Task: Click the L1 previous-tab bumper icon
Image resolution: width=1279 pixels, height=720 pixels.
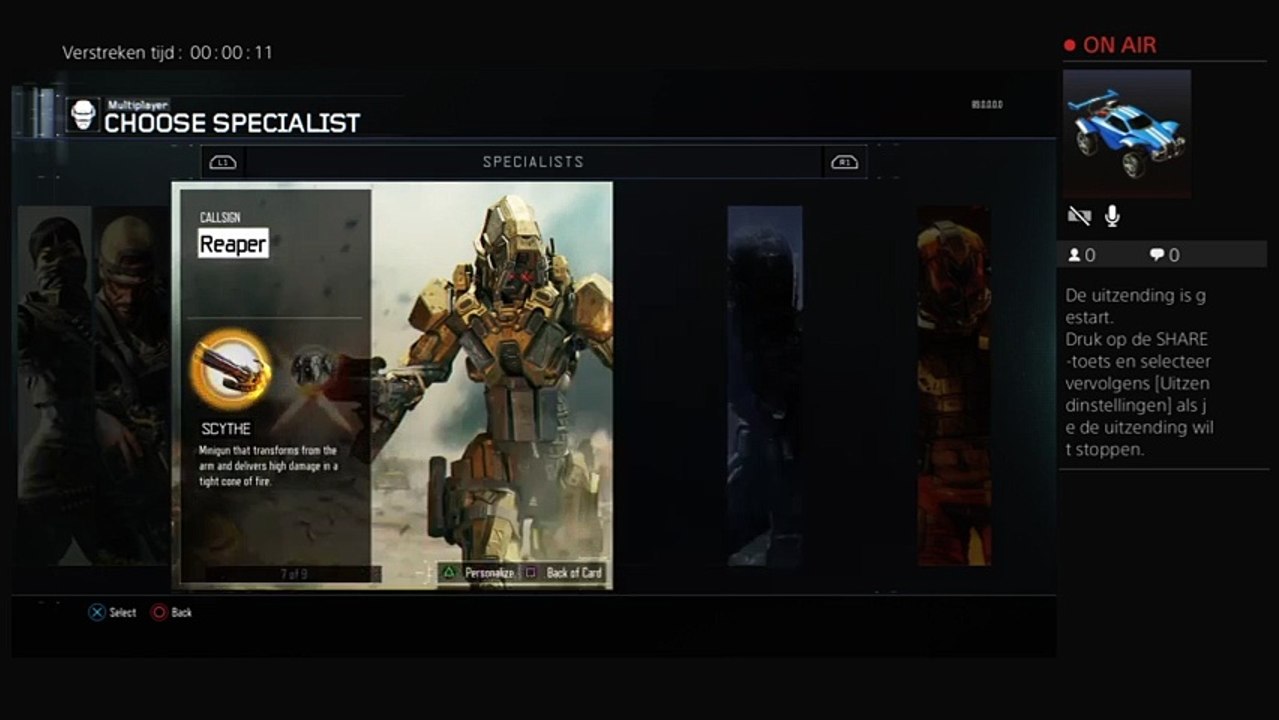Action: click(x=223, y=162)
